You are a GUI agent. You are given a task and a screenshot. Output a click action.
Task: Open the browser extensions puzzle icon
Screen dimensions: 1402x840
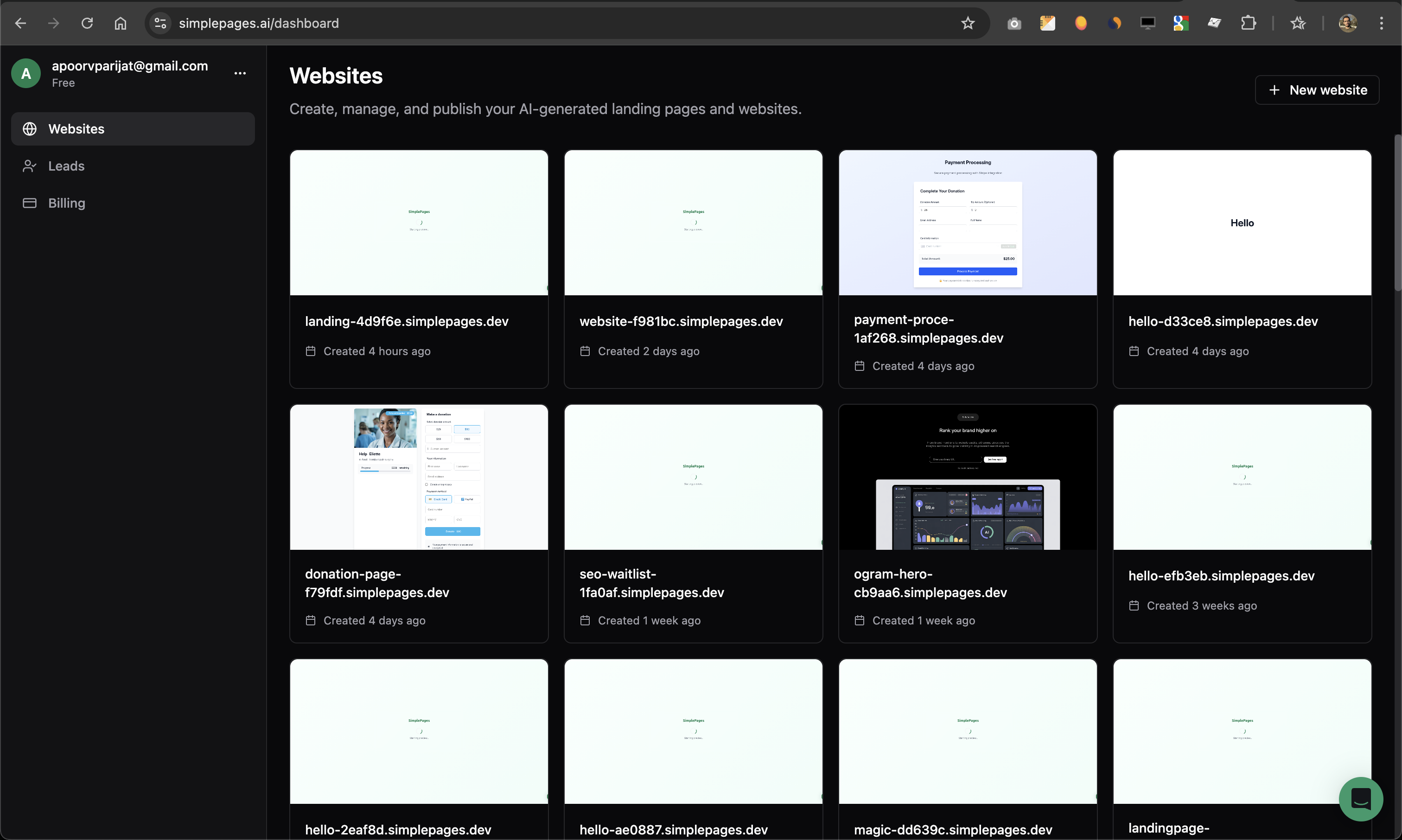(x=1248, y=23)
